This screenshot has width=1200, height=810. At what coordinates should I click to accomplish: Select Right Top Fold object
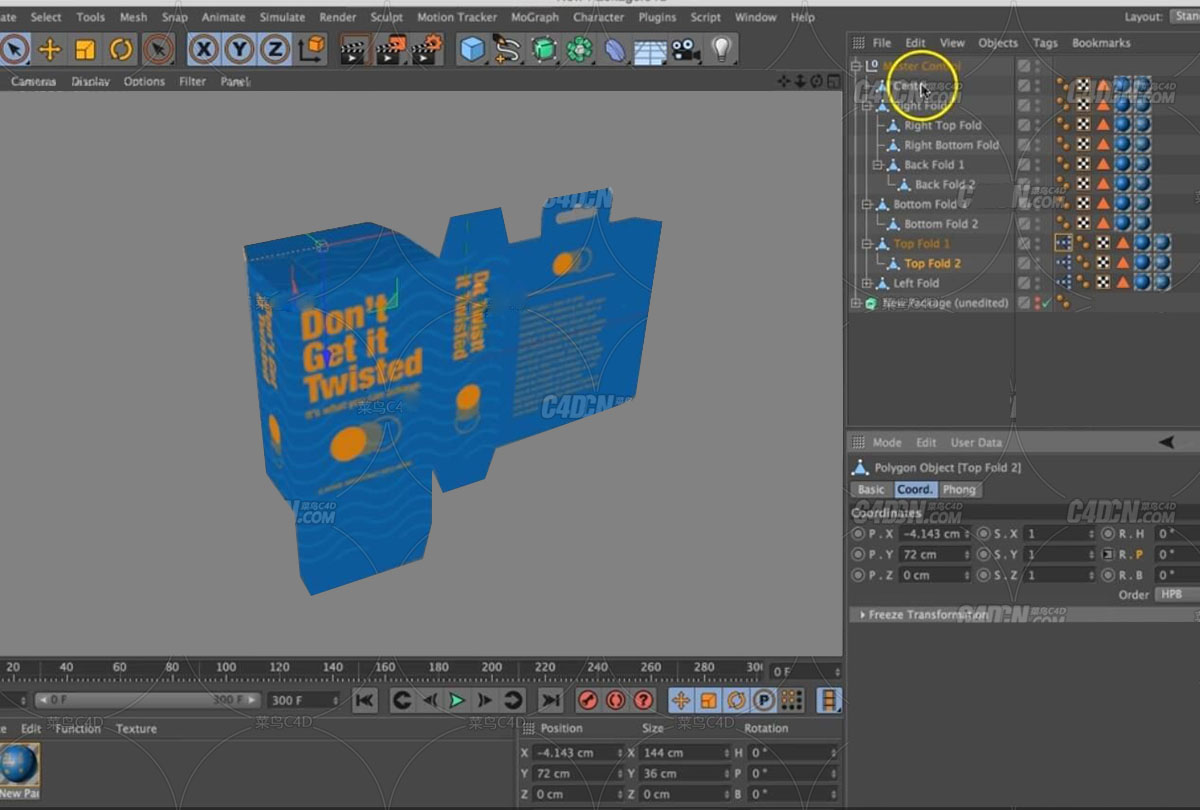click(x=943, y=126)
